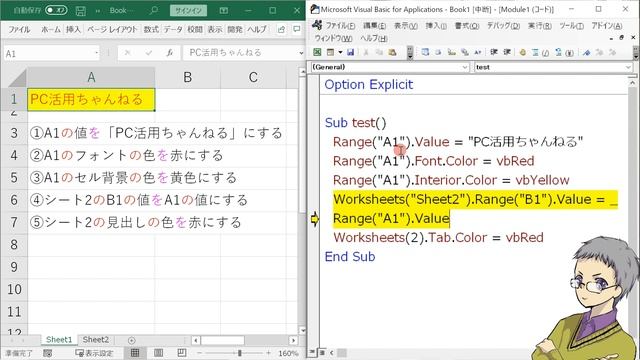The height and width of the screenshot is (360, 640).
Task: Adjust the Excel zoom slider handle
Action: point(240,353)
